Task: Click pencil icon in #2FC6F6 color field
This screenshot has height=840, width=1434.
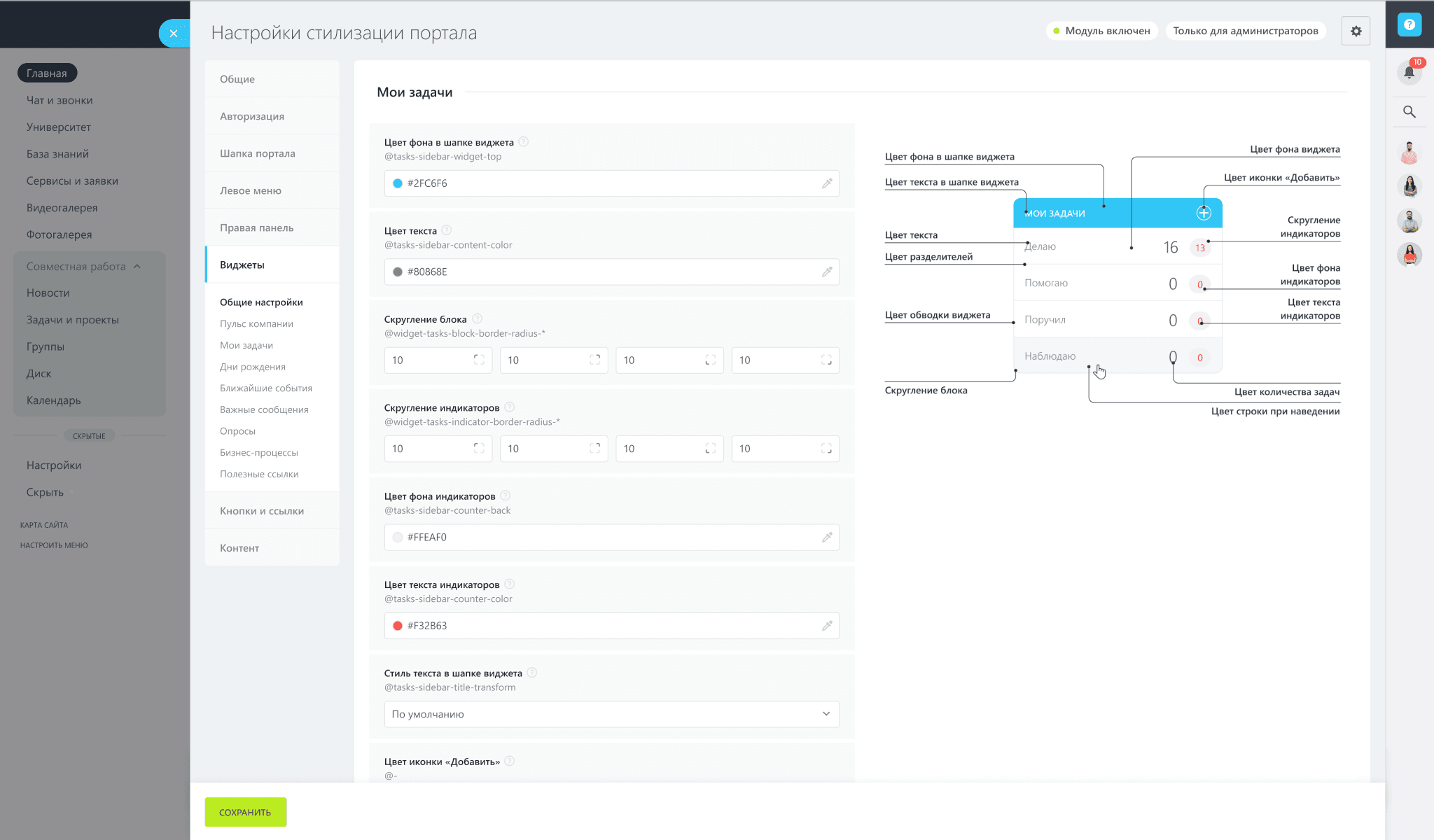Action: tap(827, 183)
